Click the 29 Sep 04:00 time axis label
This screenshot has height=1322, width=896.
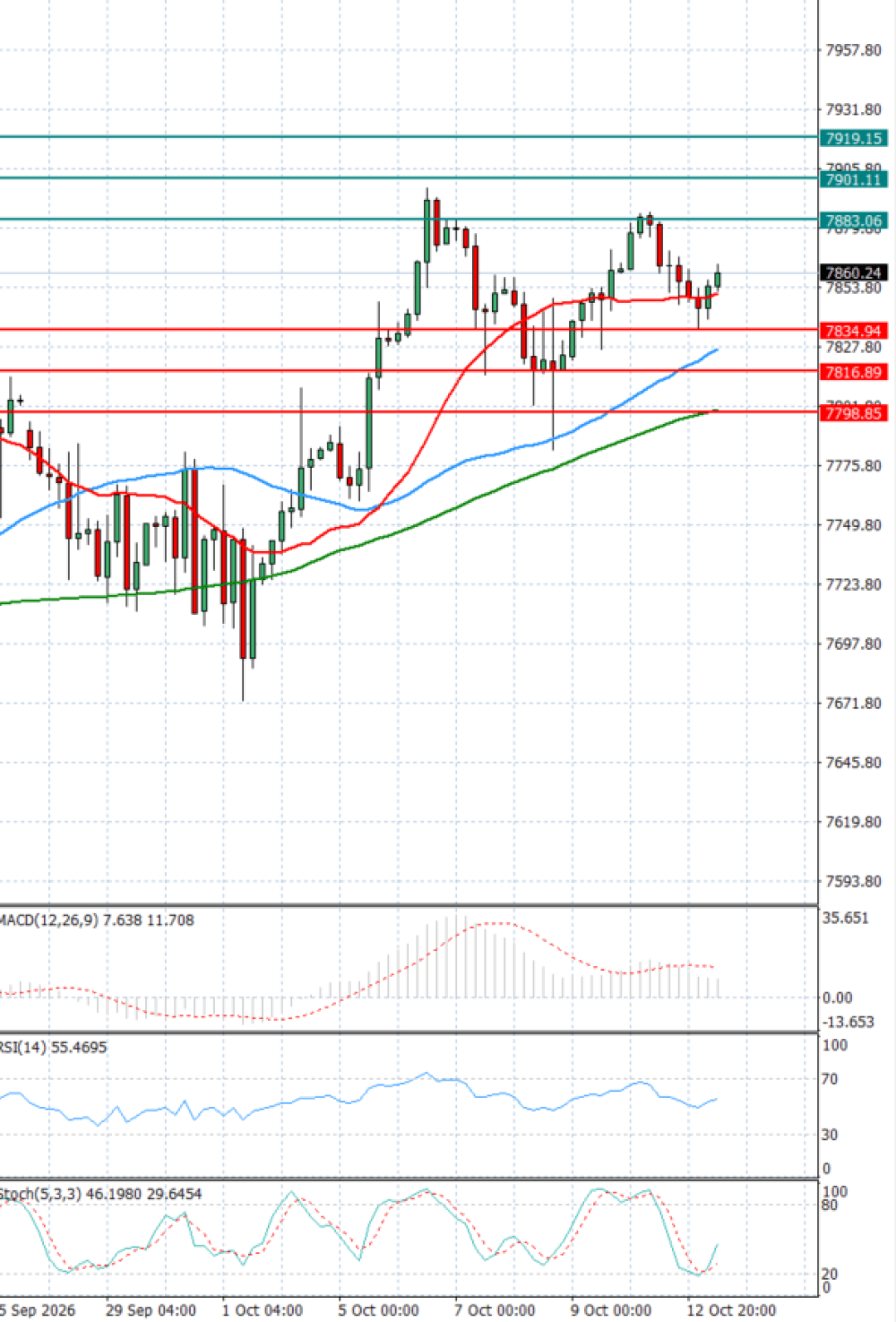151,1310
